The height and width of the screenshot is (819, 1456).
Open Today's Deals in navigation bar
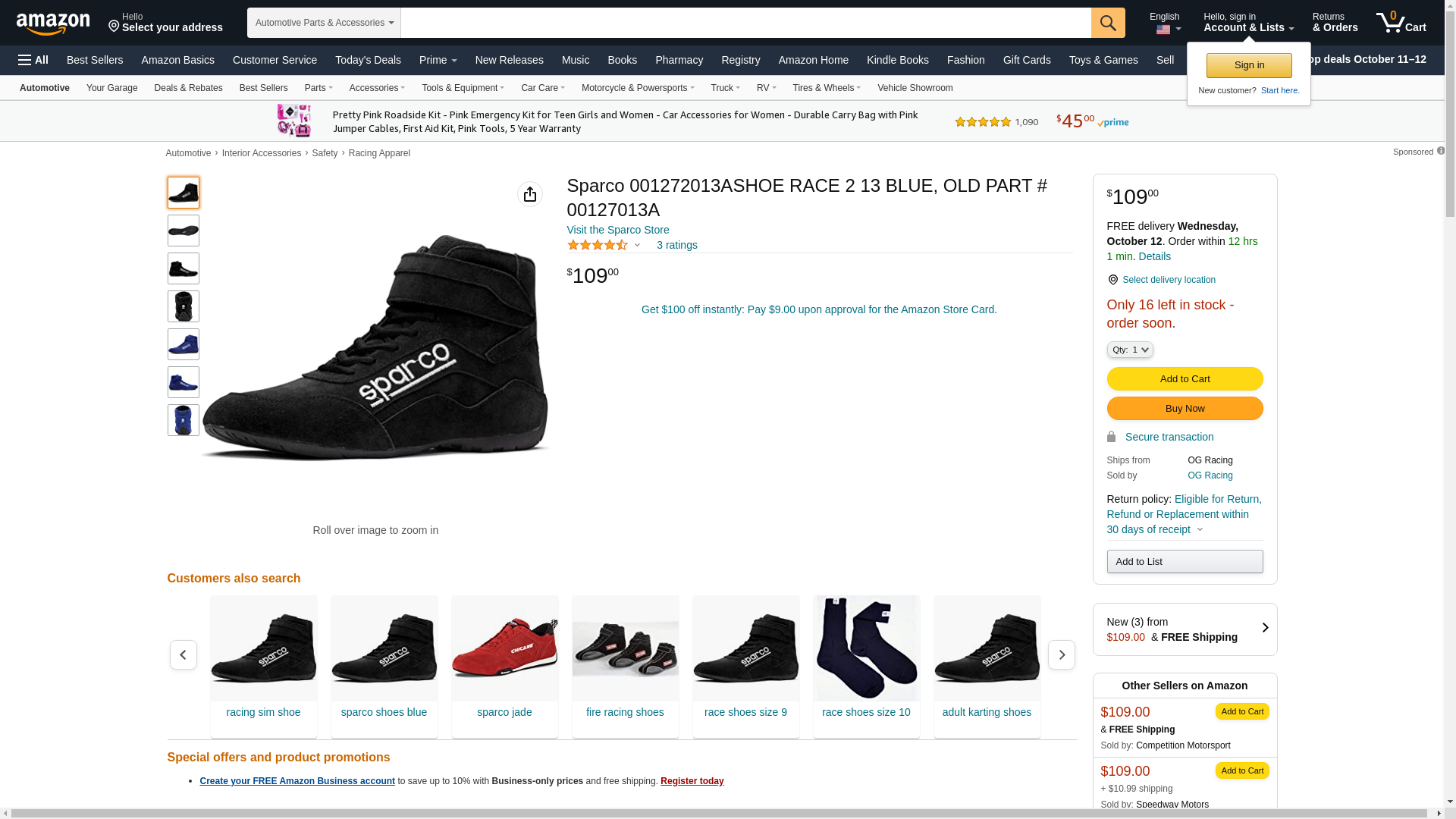point(368,60)
